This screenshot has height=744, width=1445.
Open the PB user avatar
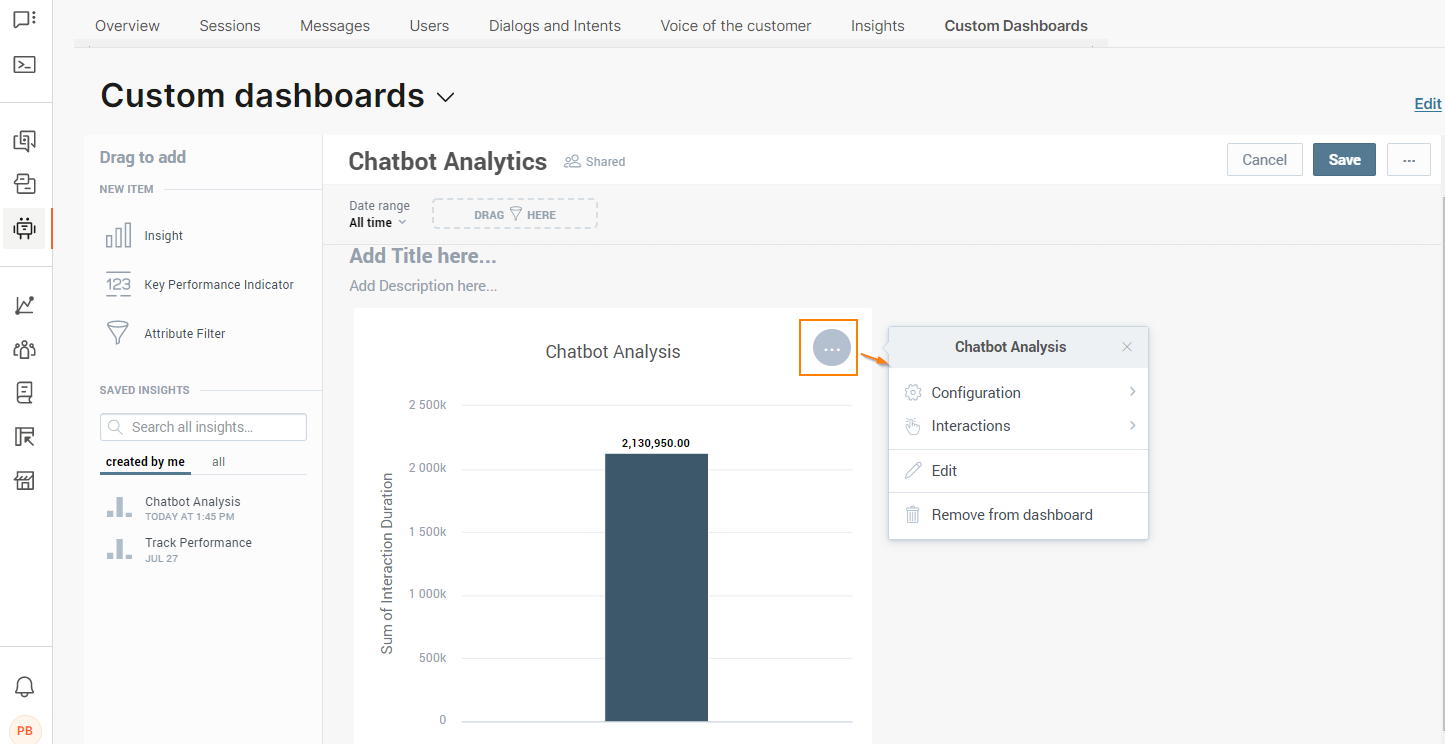[x=25, y=729]
